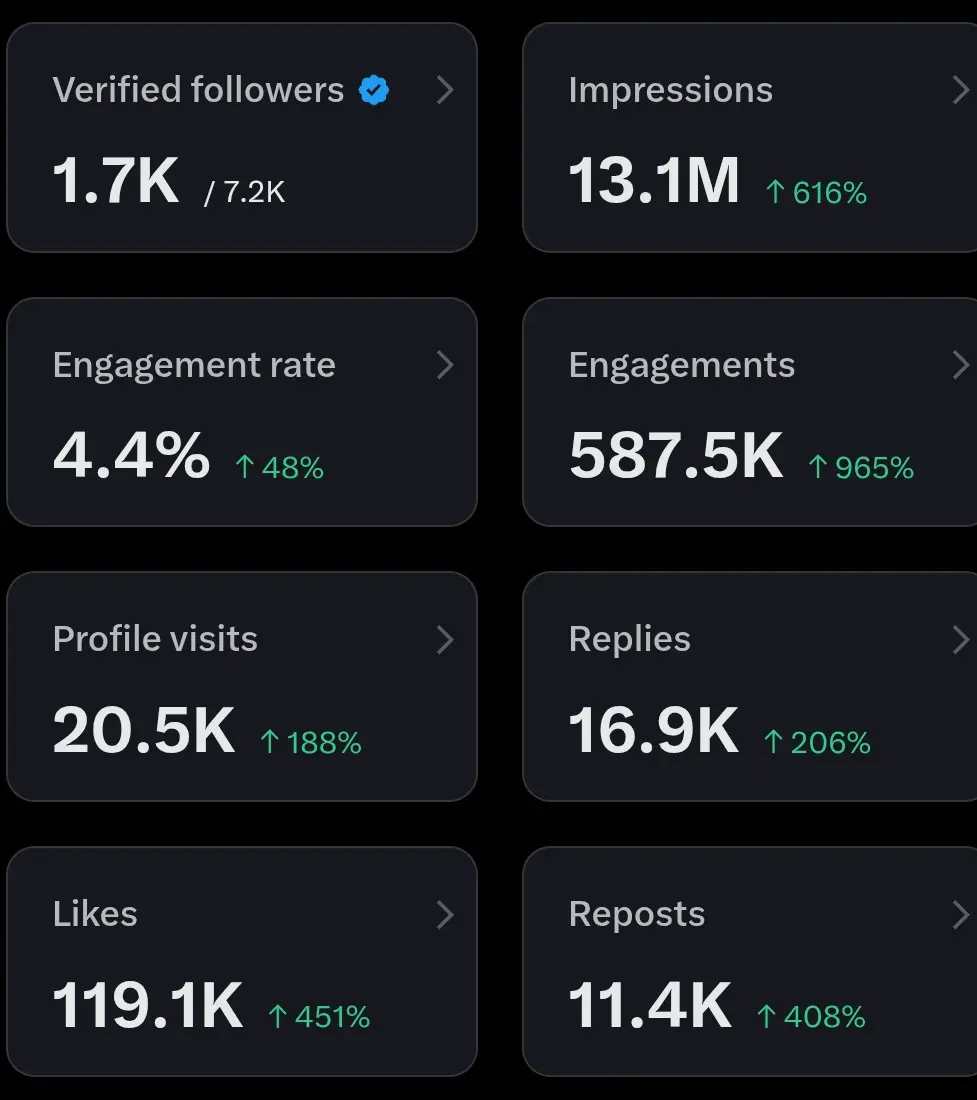The image size is (977, 1100).
Task: Click the blue verified checkmark badge
Action: coord(374,91)
